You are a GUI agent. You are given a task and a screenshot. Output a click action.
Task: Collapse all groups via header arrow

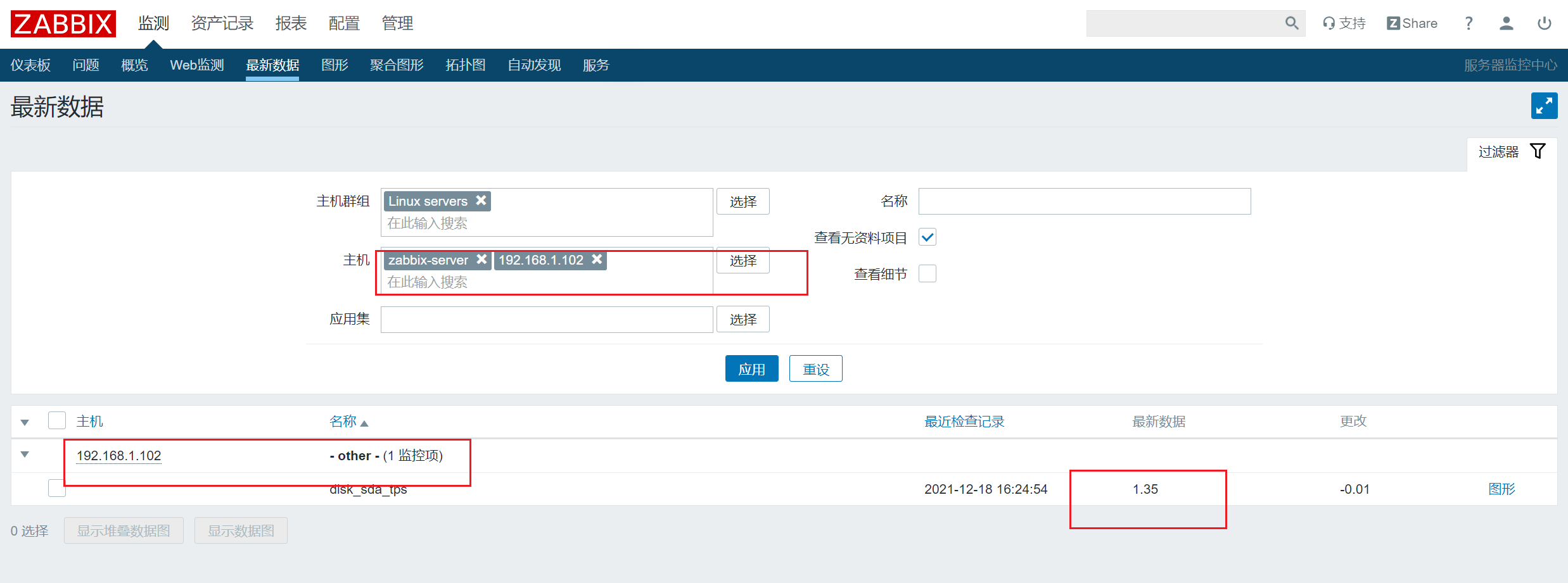pos(25,422)
